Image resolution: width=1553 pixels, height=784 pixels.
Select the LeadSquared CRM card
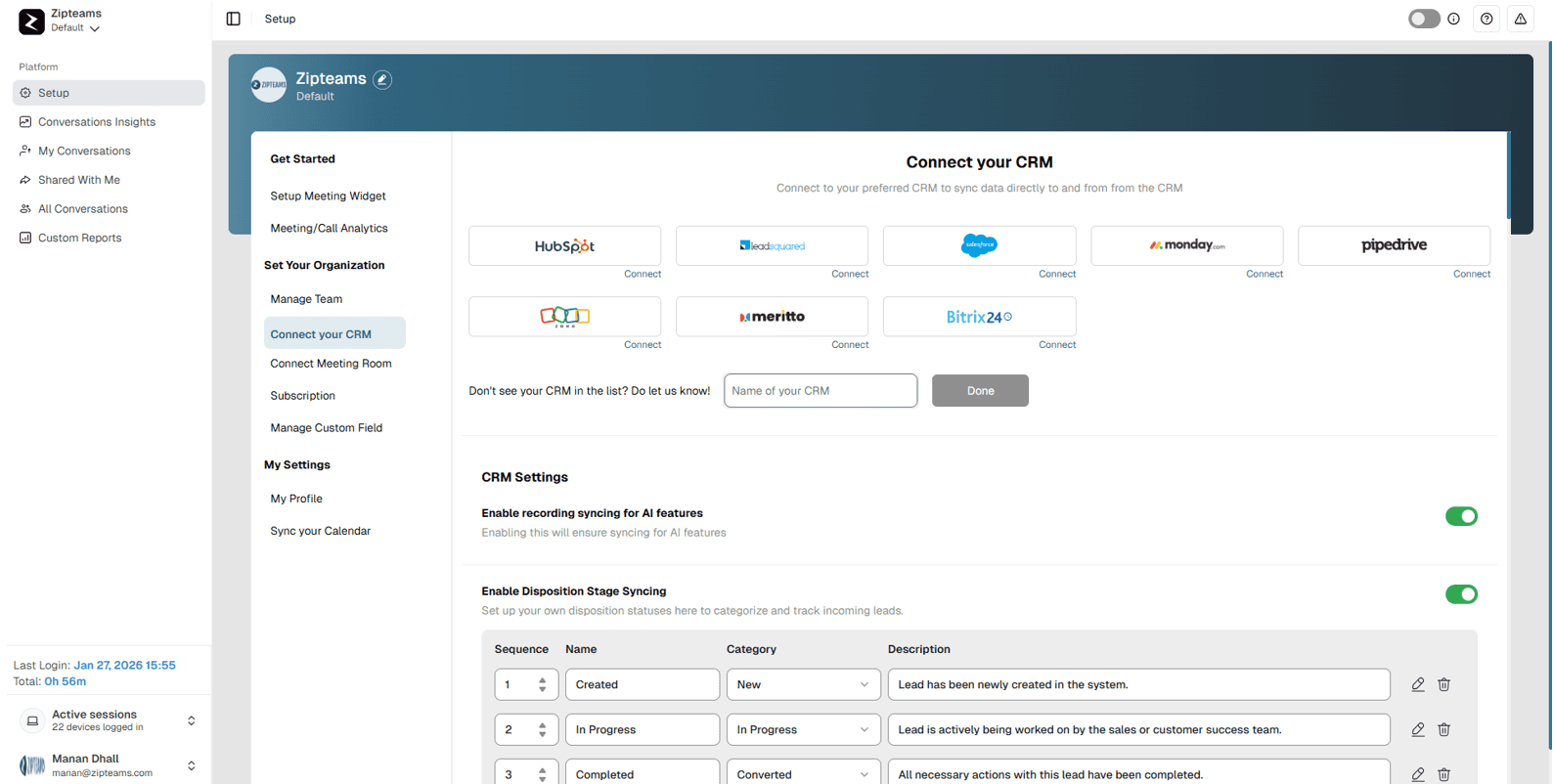pos(772,245)
